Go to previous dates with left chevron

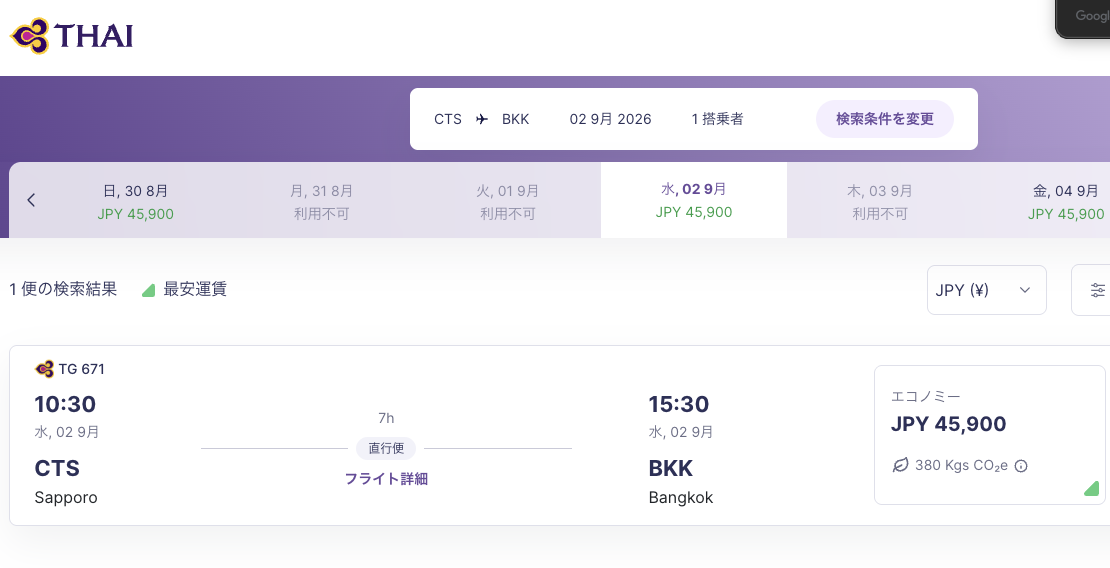pyautogui.click(x=31, y=200)
